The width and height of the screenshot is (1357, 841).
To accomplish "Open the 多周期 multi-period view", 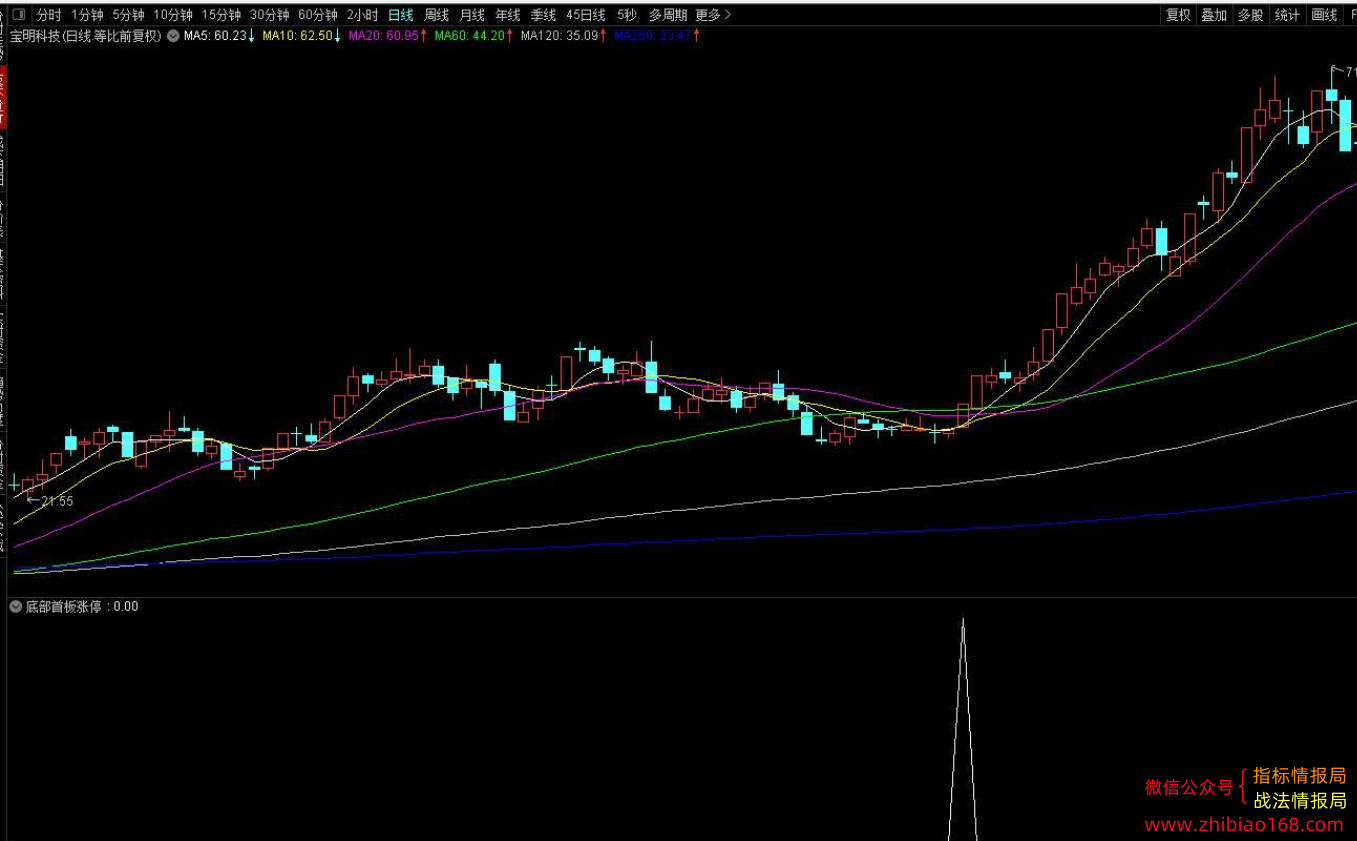I will point(667,15).
